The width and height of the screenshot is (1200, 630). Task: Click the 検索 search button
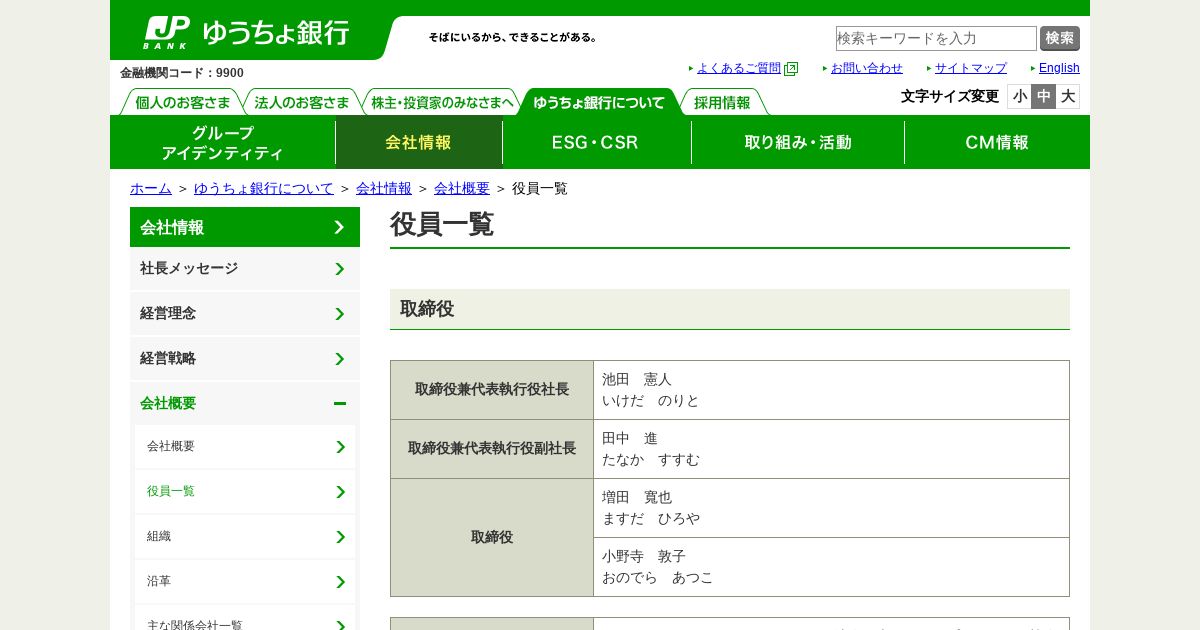pos(1060,38)
